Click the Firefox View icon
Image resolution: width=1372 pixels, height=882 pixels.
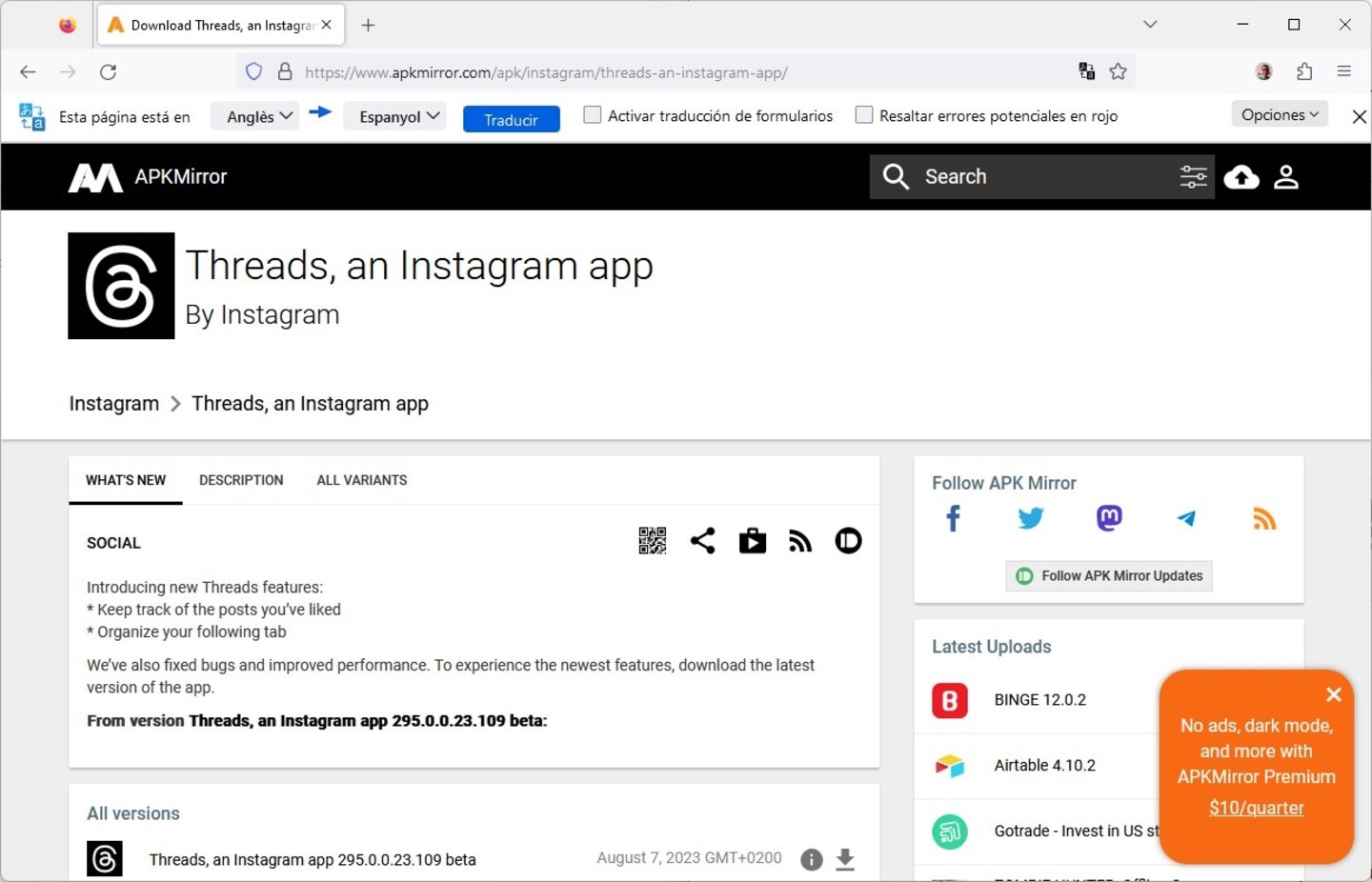pos(68,26)
